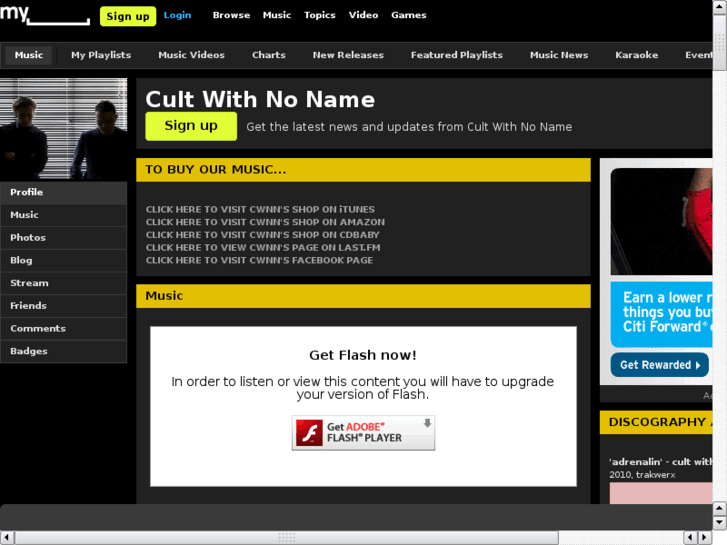This screenshot has width=727, height=545.
Task: View CWNN's page on Last.fm link
Action: [x=263, y=248]
